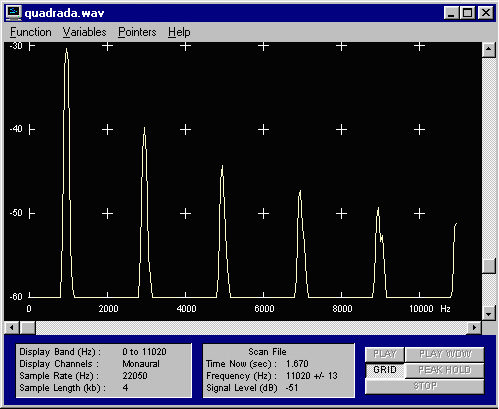
Task: Click the PLAY button
Action: [385, 354]
